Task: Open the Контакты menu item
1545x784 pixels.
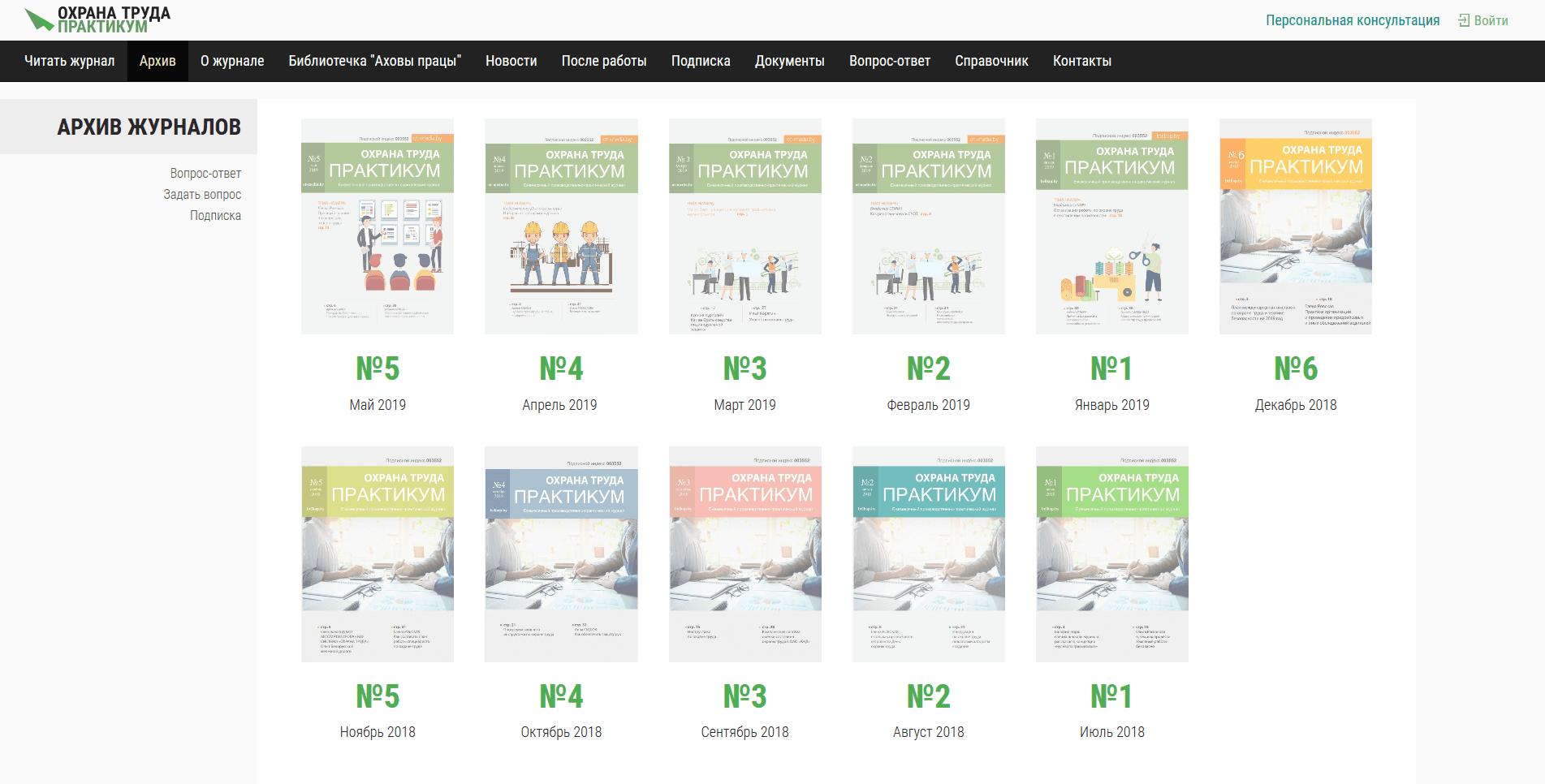Action: pos(1082,61)
